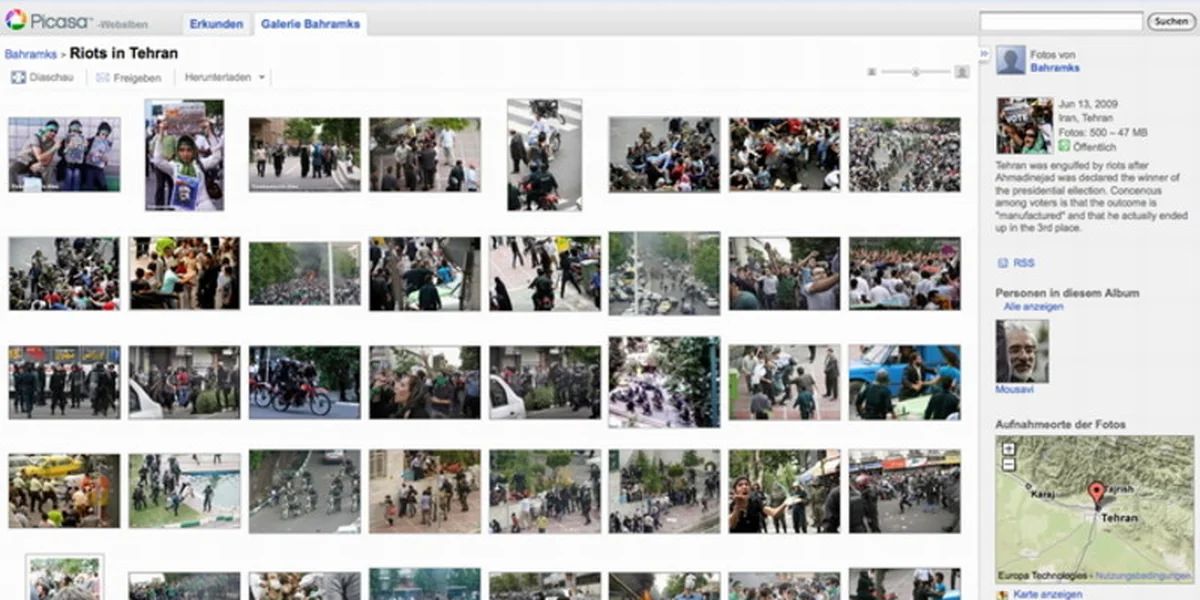
Task: Select the Galerie Bahramks tab
Action: click(x=309, y=24)
